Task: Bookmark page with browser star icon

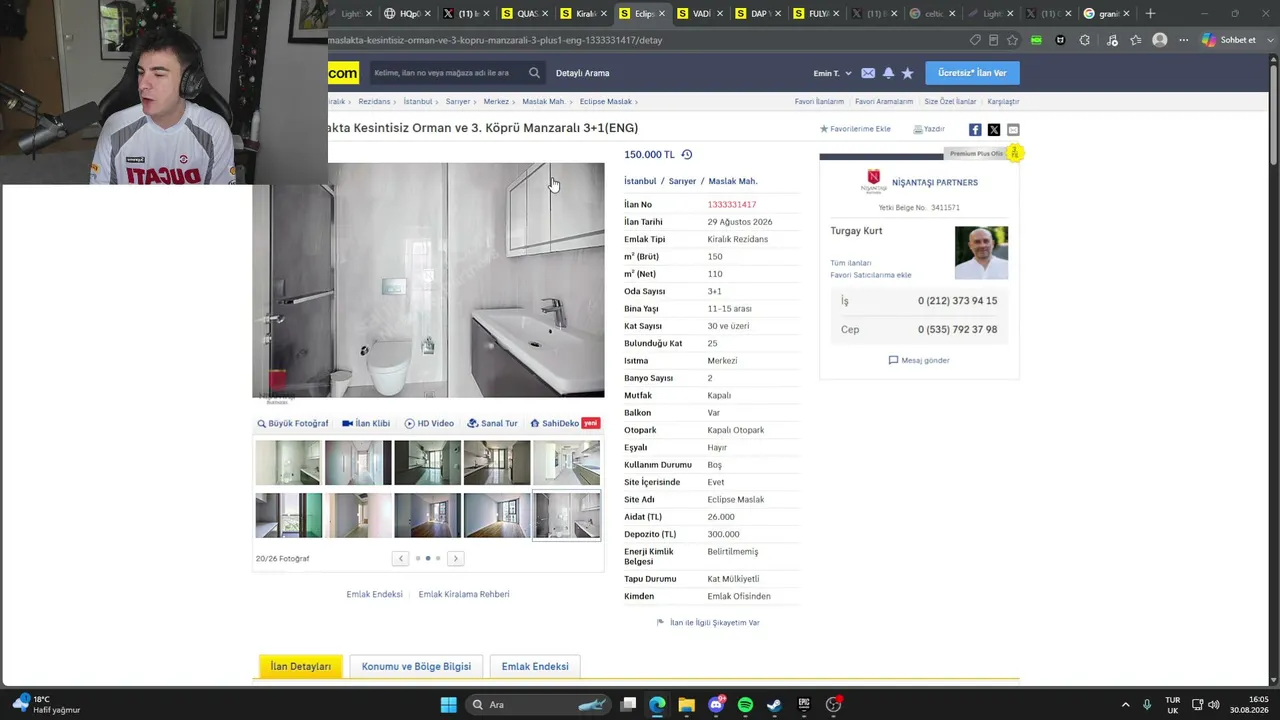Action: 1012,40
